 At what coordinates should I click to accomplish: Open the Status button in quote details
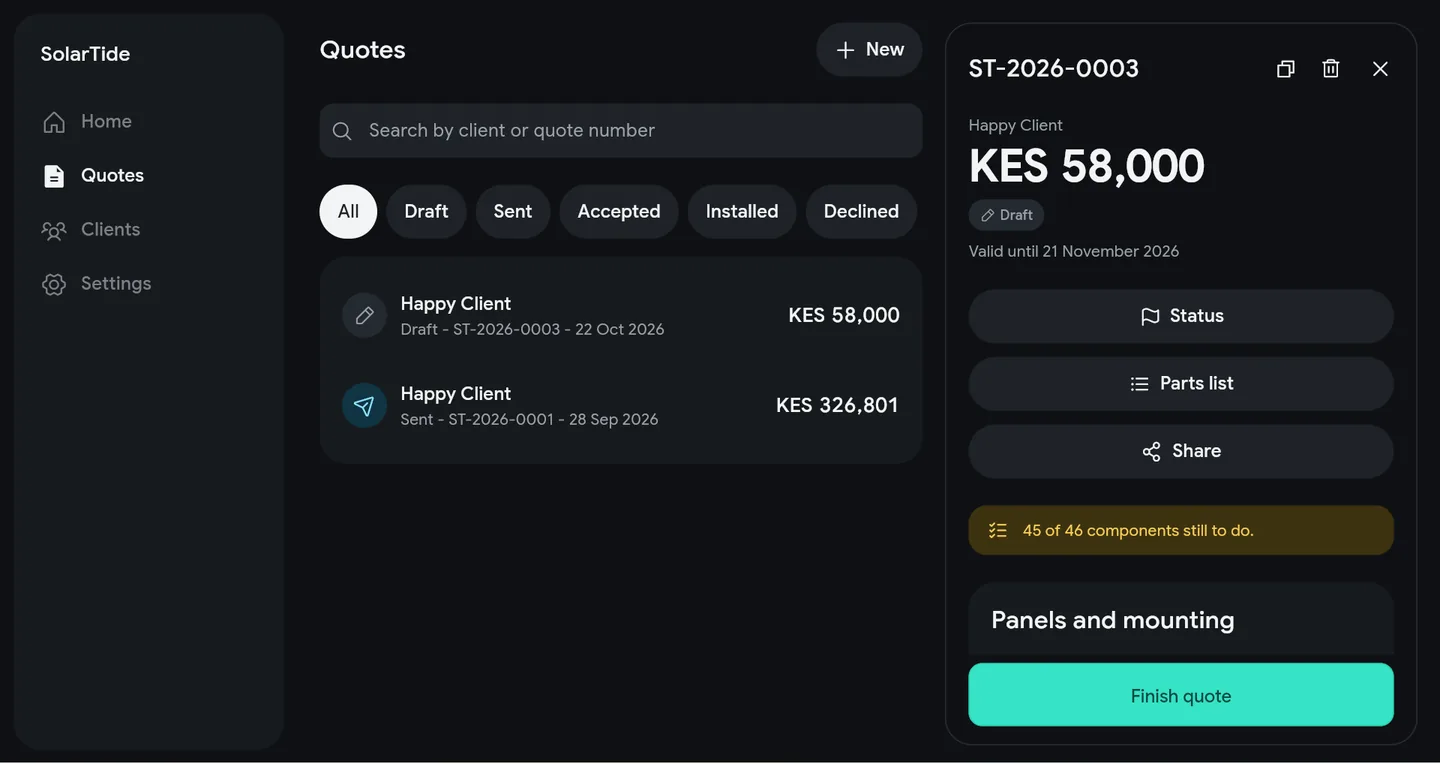(x=1181, y=316)
